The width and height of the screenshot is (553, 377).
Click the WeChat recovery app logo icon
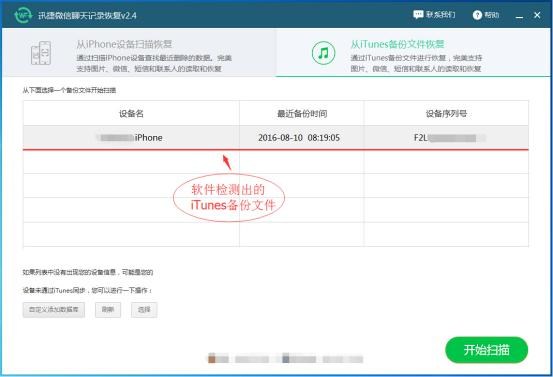(23, 15)
